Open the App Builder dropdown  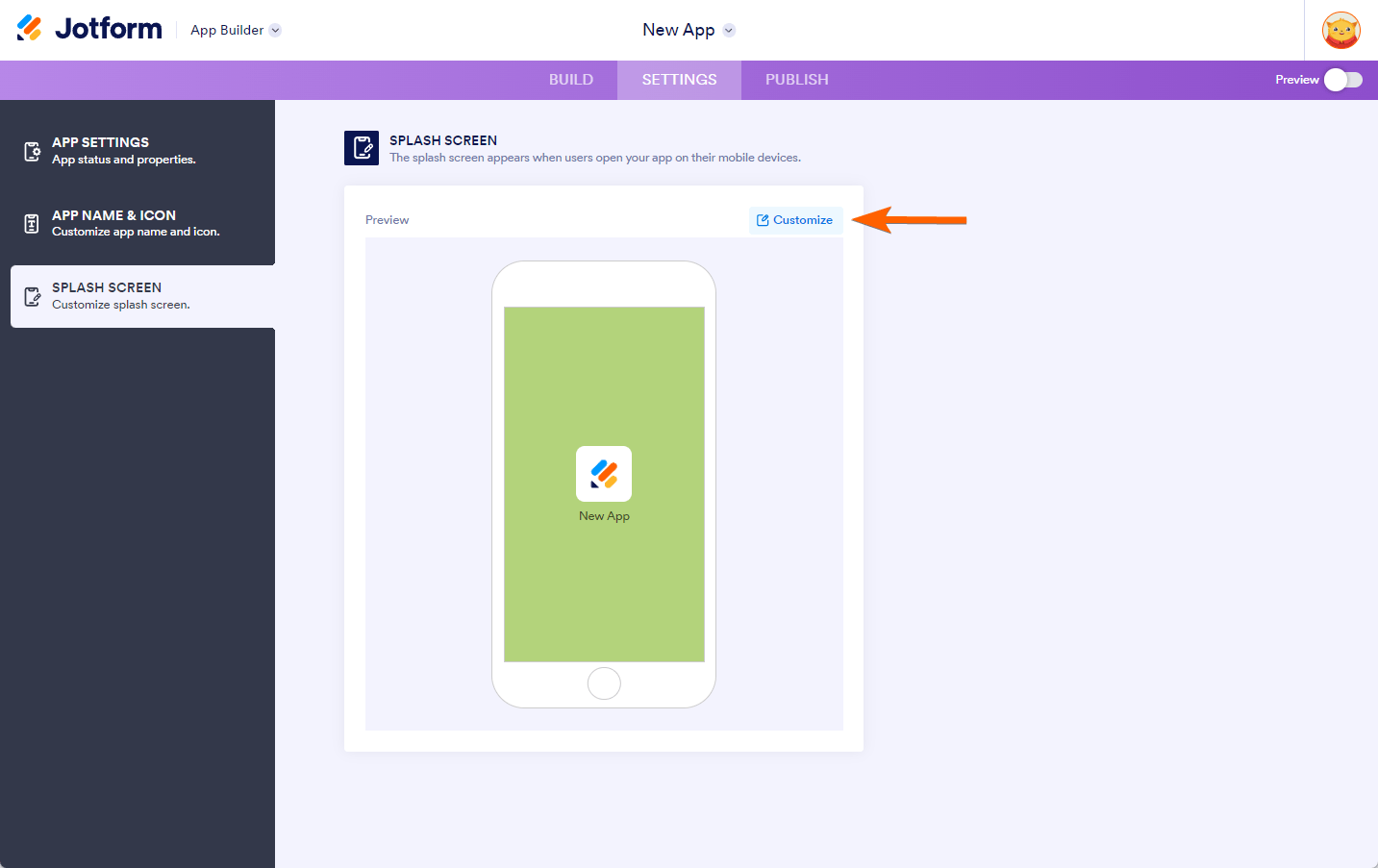pos(235,30)
